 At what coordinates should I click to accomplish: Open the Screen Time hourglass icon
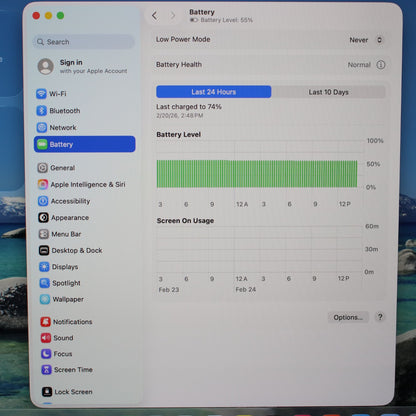point(46,370)
